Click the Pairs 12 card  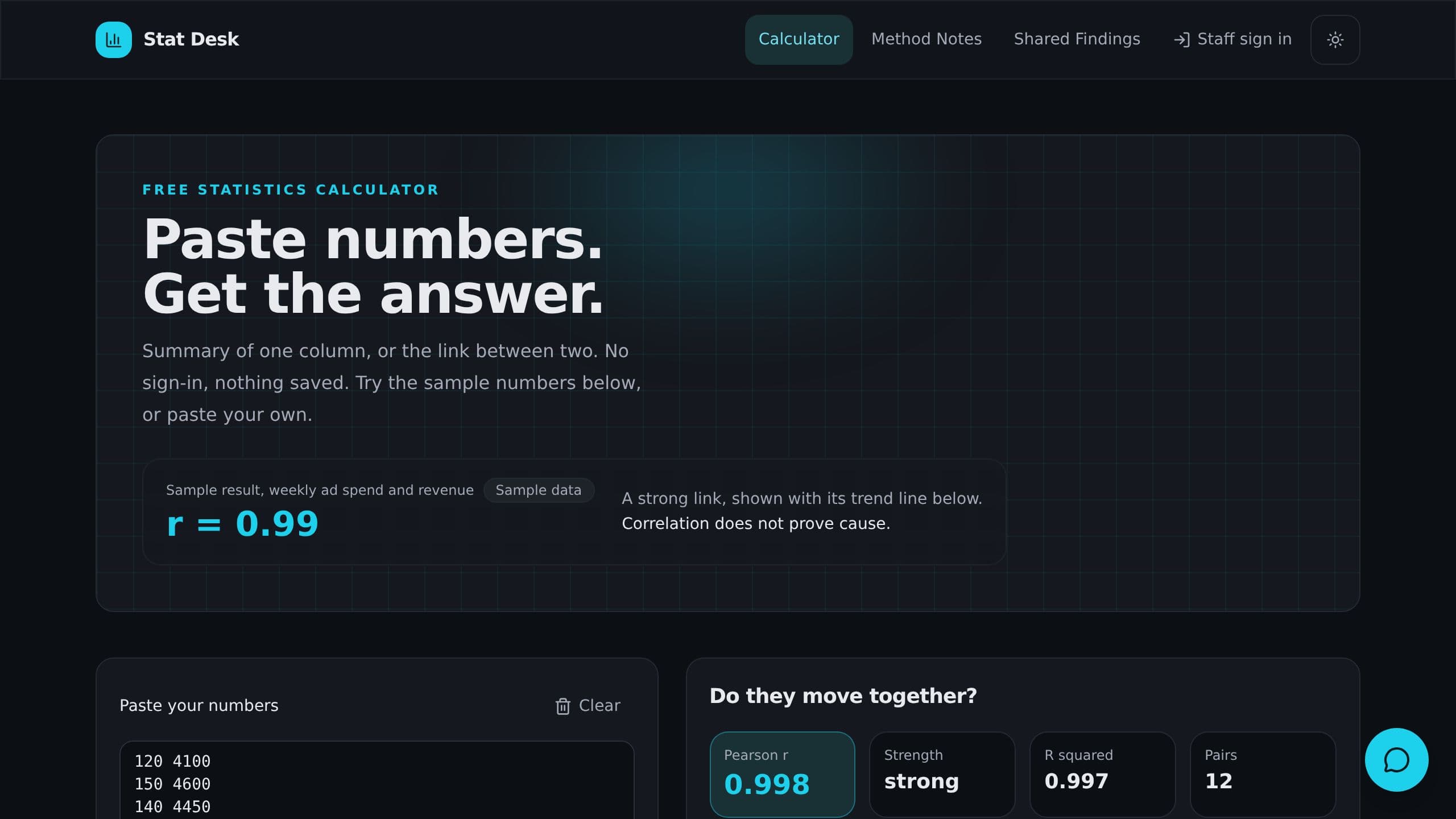(x=1263, y=775)
